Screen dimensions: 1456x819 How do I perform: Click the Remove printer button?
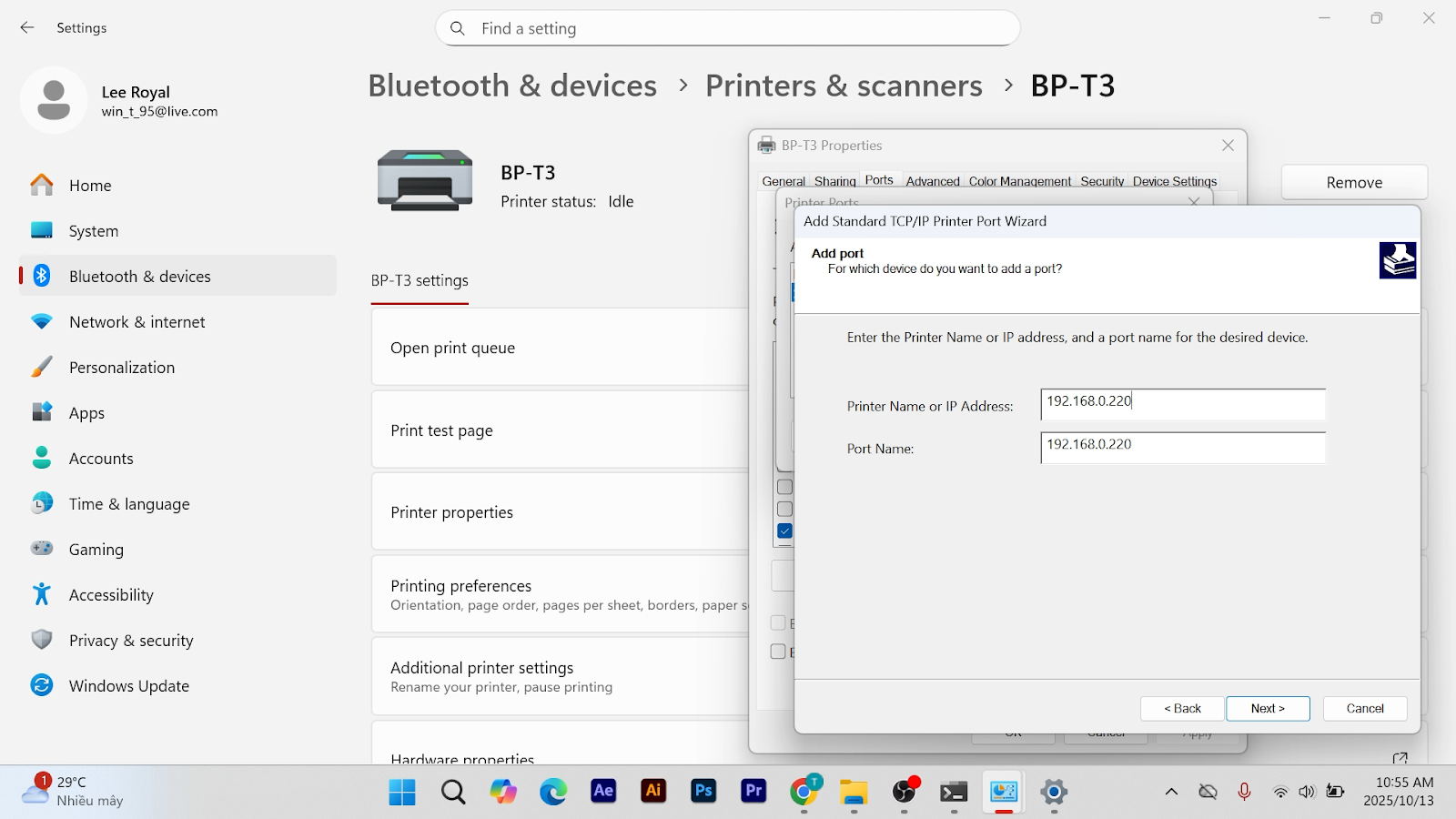point(1353,182)
